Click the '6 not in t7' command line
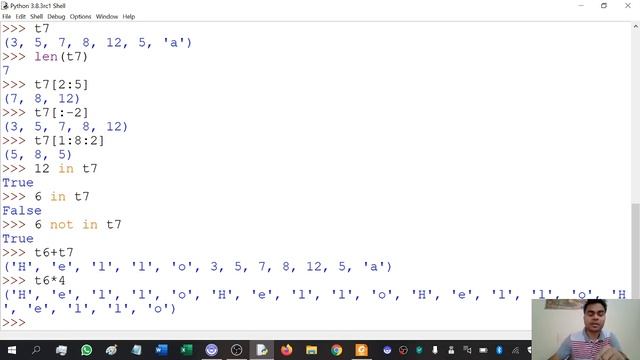The width and height of the screenshot is (640, 360). [78, 224]
